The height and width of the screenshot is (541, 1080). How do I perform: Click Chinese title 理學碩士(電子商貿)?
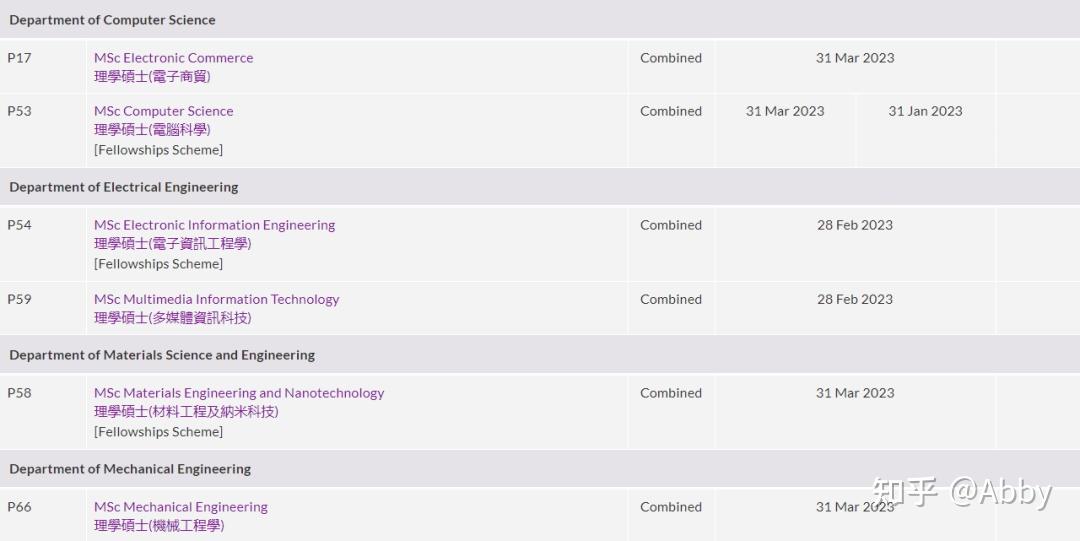(152, 77)
